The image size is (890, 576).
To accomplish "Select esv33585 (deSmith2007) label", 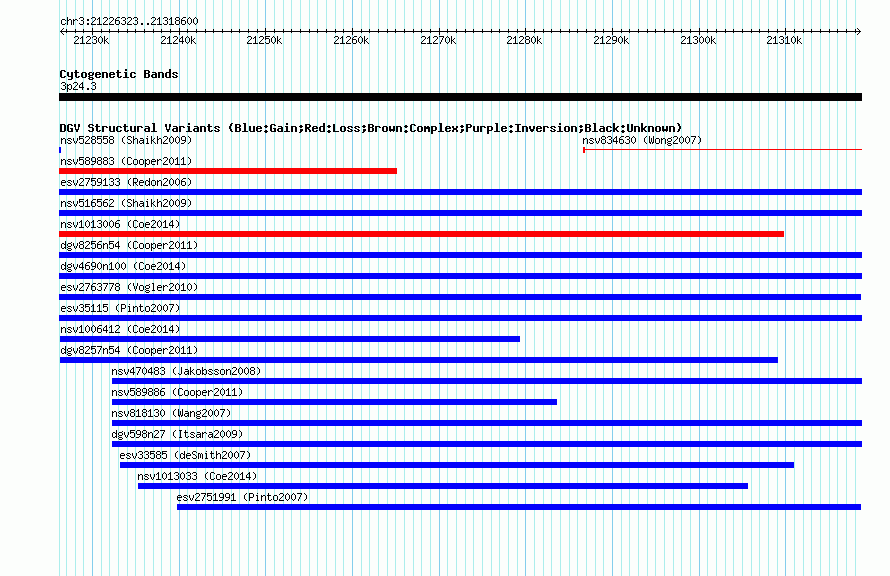I will [185, 455].
